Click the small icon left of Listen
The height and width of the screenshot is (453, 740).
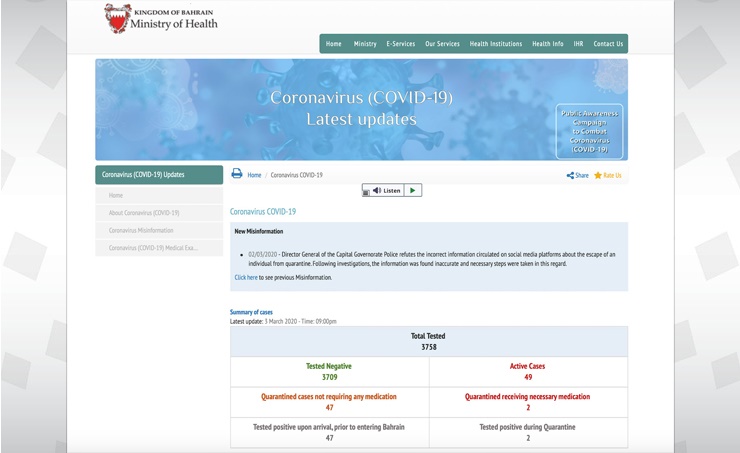tap(366, 191)
